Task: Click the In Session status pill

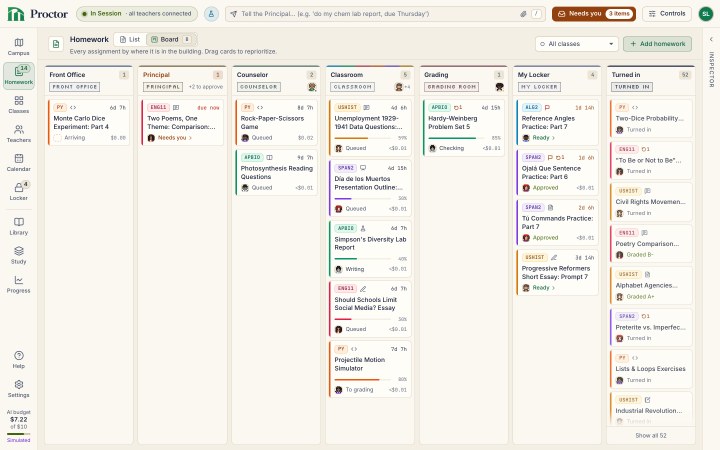Action: [137, 14]
